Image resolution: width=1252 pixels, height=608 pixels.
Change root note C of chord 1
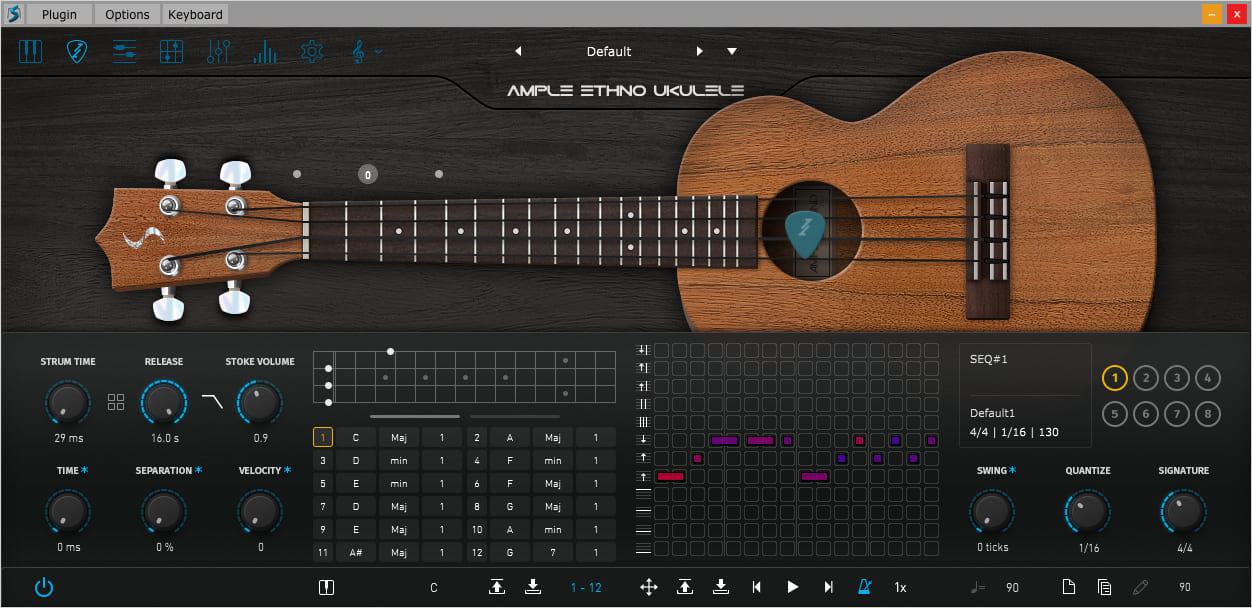click(x=355, y=437)
